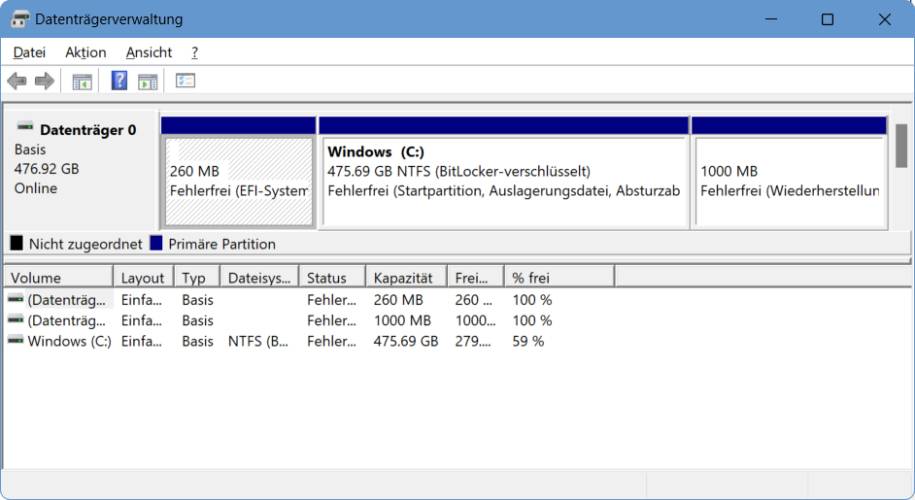This screenshot has height=500, width=915.
Task: Open the ? help menu
Action: click(194, 52)
